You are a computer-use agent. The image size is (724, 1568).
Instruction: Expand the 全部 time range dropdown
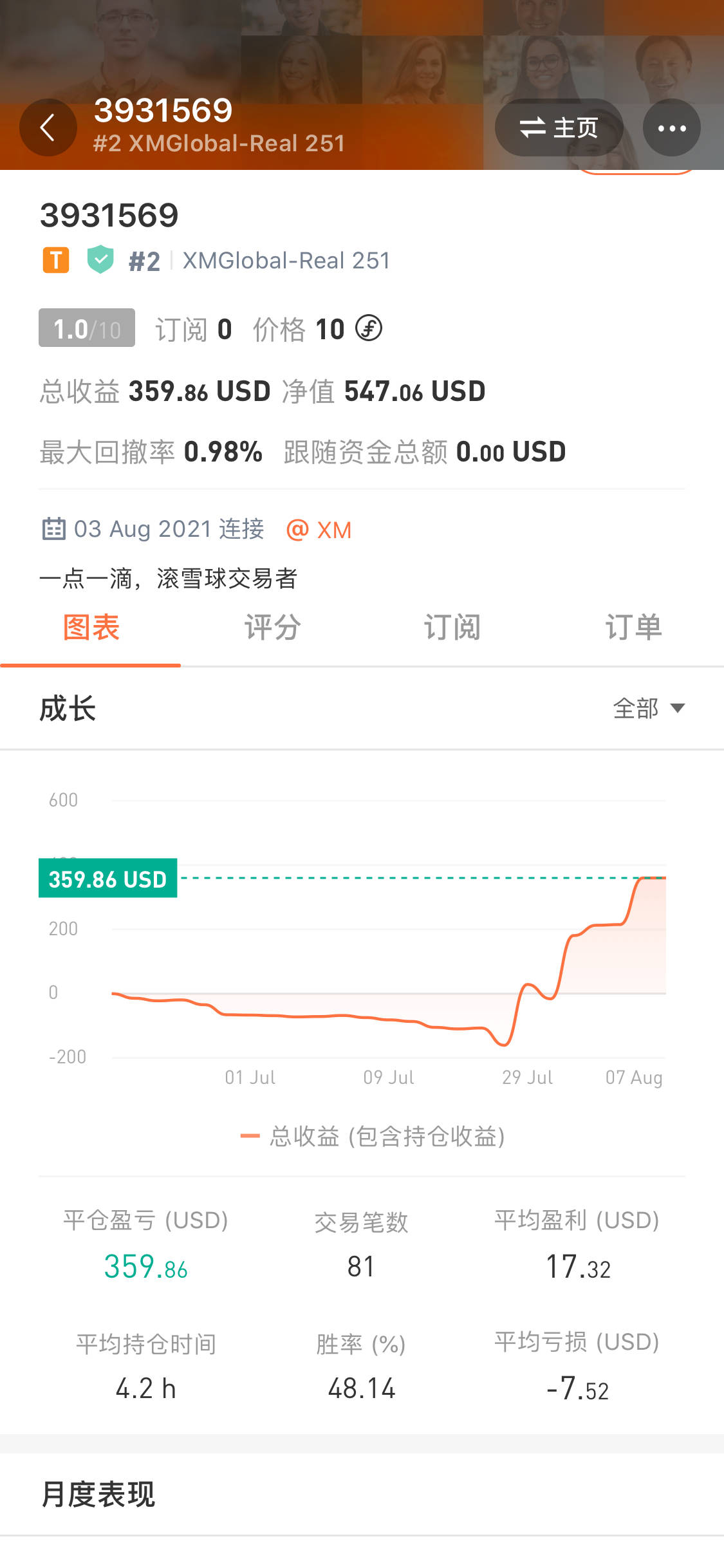click(648, 708)
